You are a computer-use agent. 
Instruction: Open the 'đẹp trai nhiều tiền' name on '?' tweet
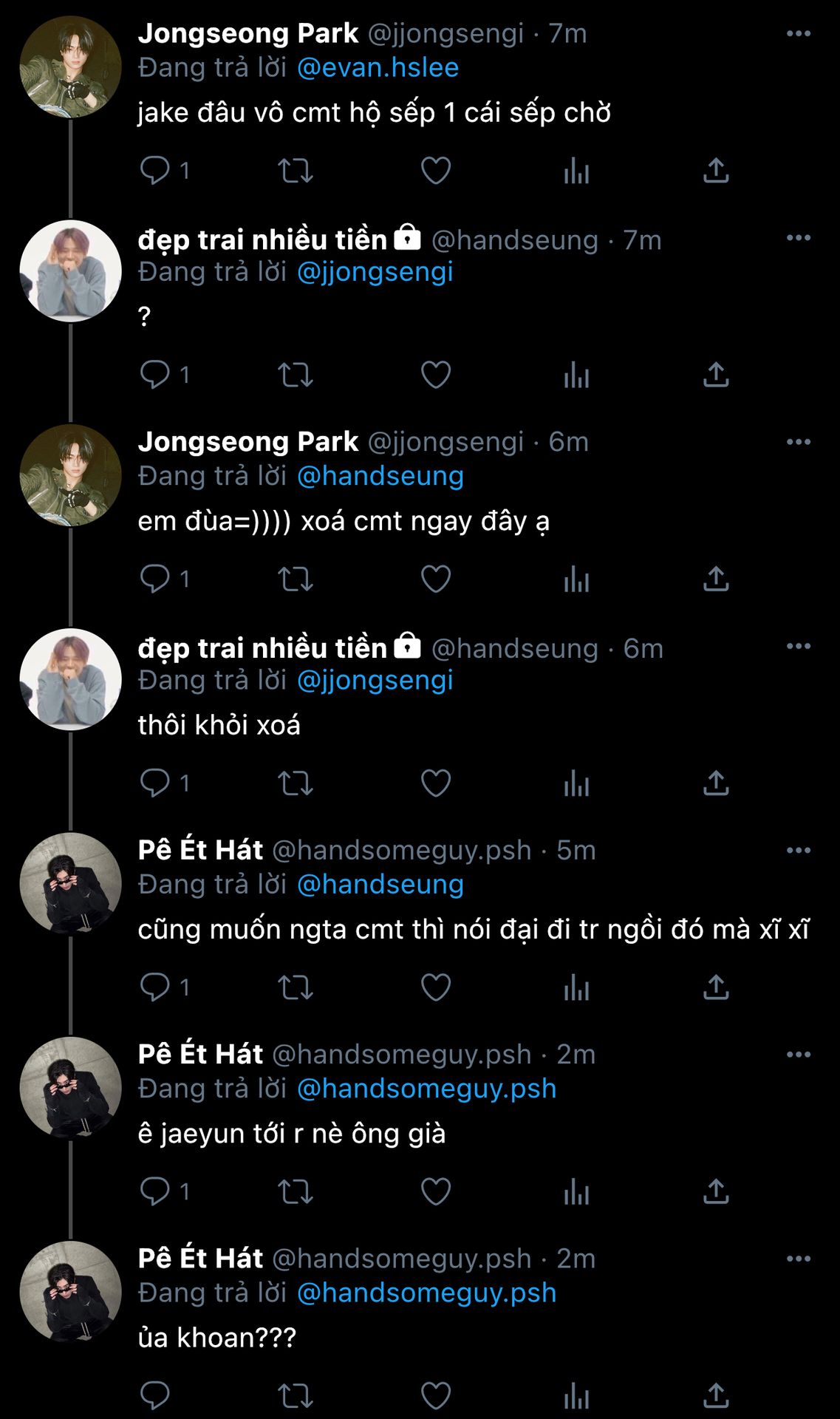262,240
